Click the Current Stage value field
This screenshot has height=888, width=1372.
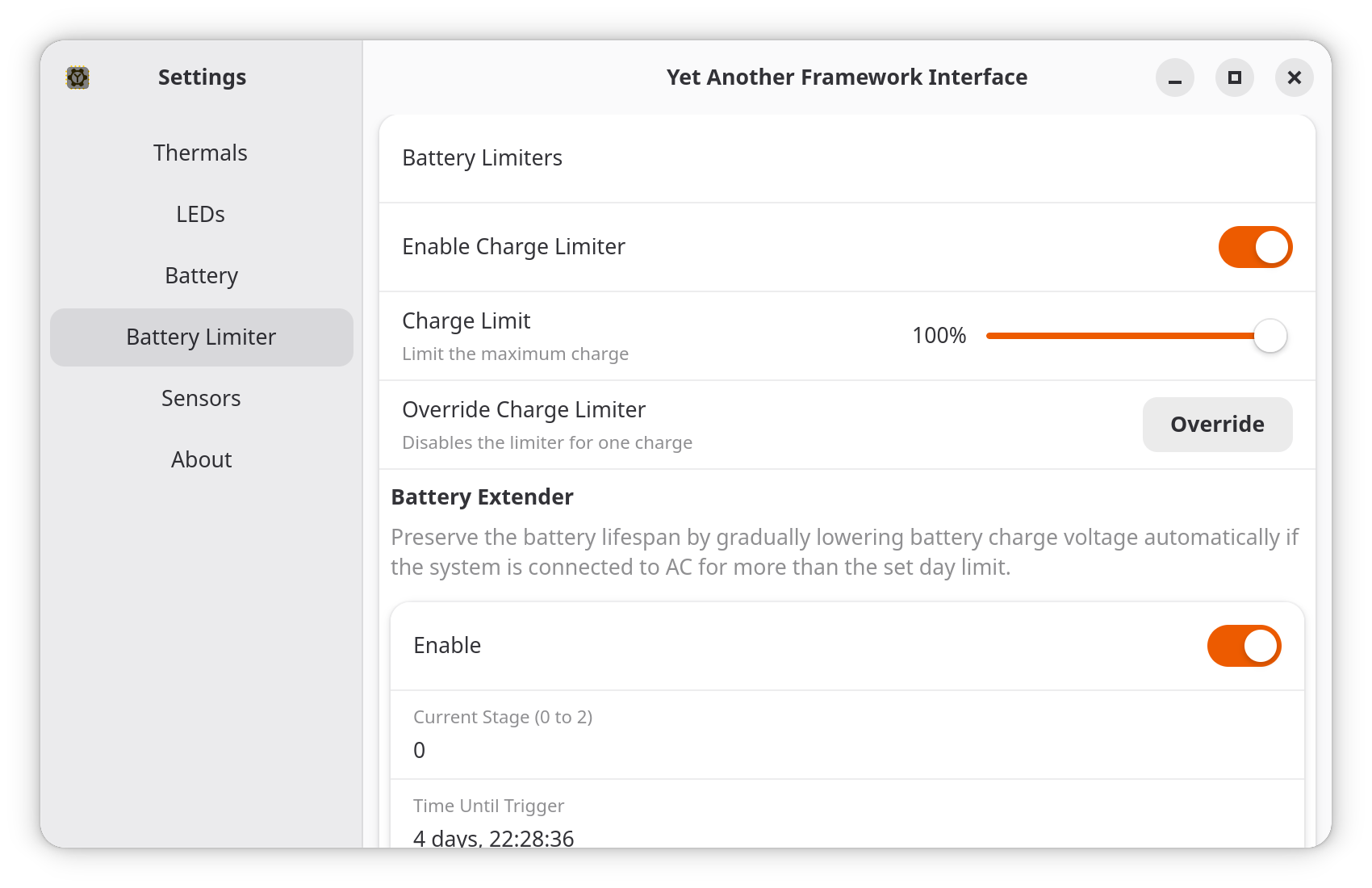[x=419, y=750]
